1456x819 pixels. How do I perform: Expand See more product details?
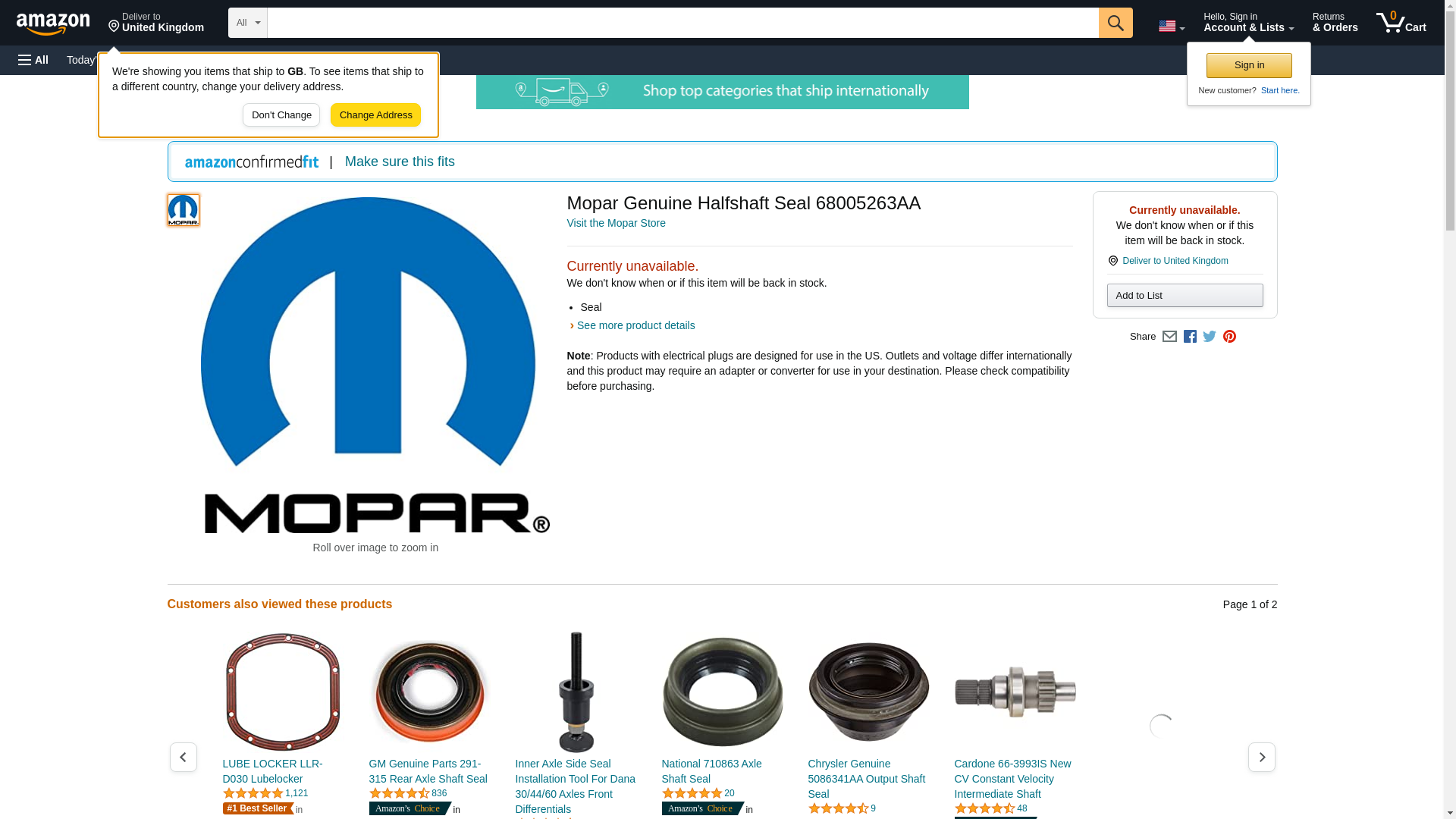[635, 325]
